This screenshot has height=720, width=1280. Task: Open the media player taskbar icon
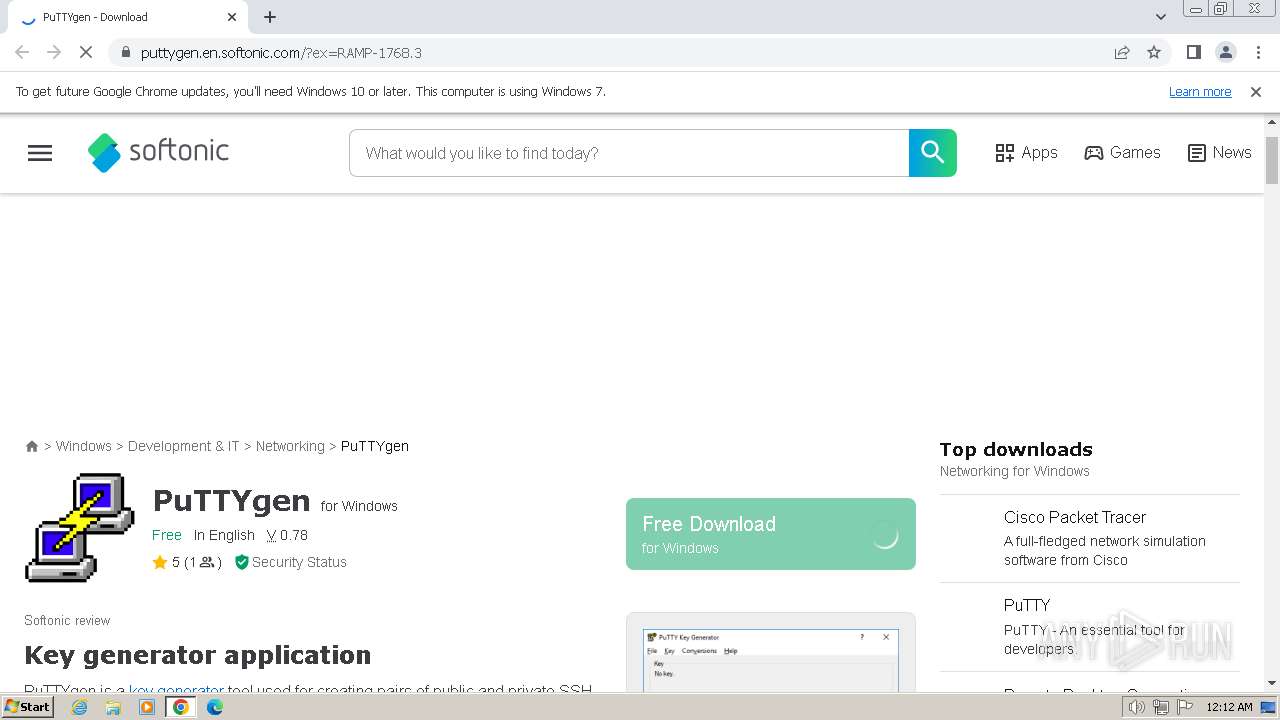click(x=147, y=707)
